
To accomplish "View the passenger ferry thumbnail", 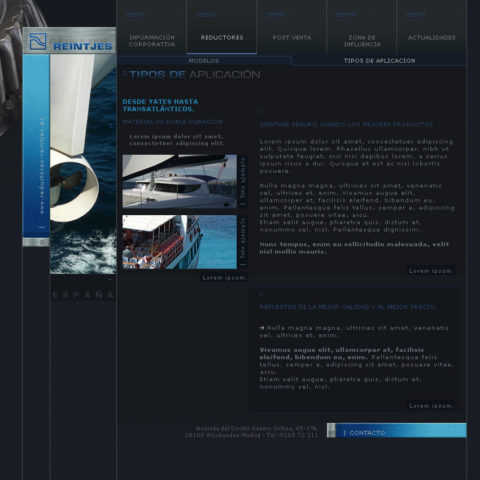I will point(180,242).
